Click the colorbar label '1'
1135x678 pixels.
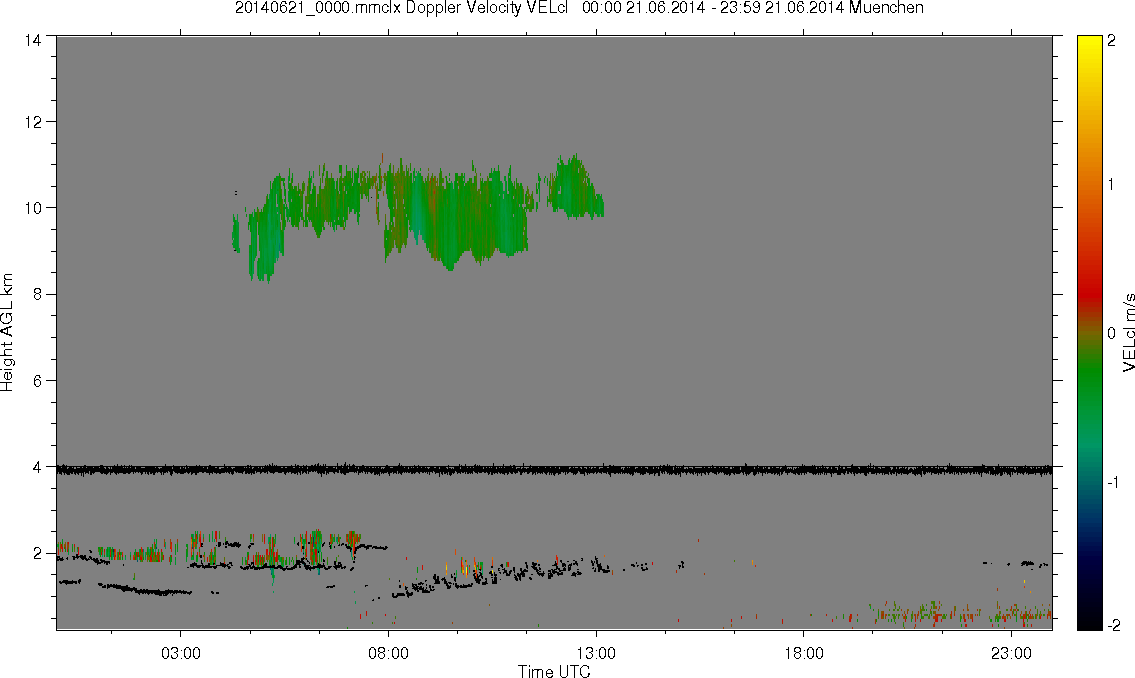point(1112,185)
